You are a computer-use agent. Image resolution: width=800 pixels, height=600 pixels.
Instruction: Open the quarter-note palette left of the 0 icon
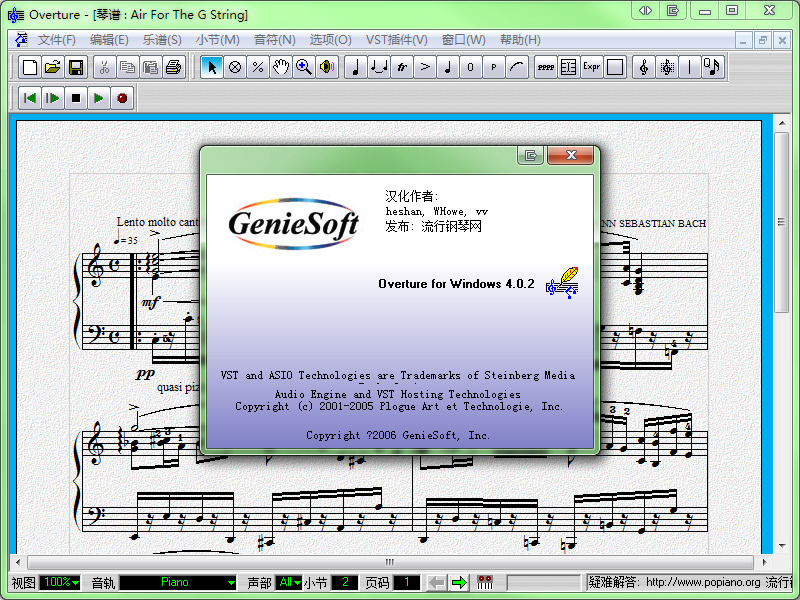(x=447, y=67)
